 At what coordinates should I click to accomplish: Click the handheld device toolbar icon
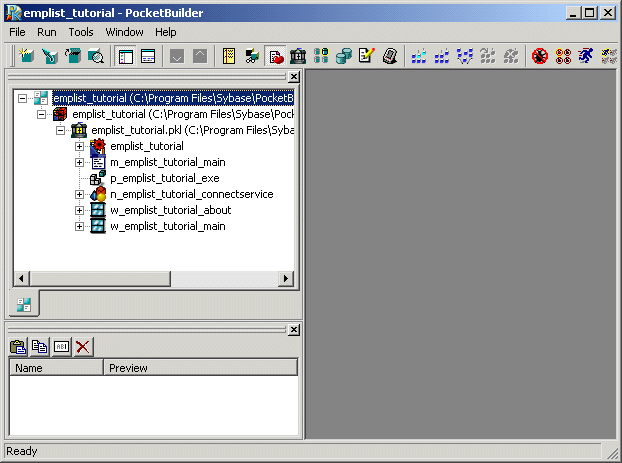390,56
